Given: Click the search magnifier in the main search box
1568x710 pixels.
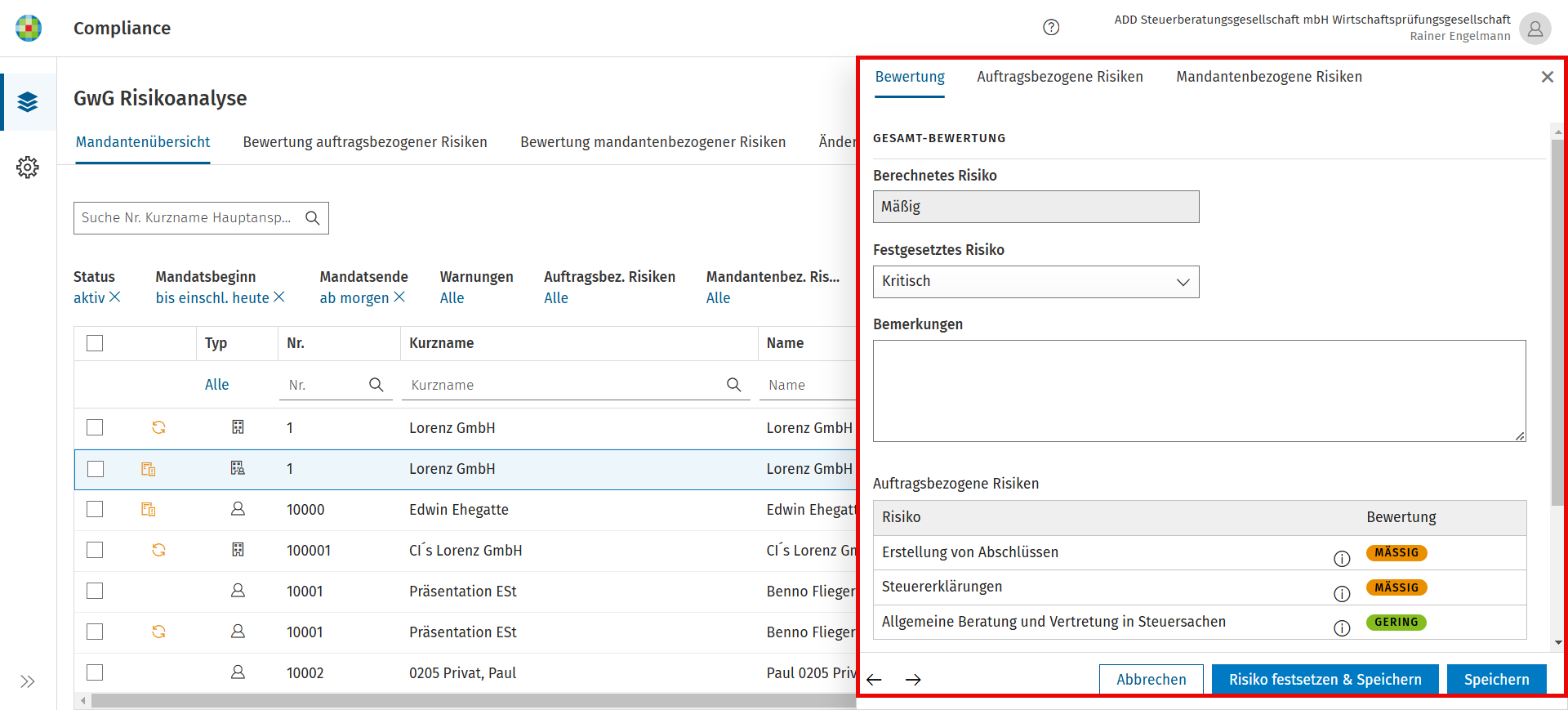Looking at the screenshot, I should tap(313, 218).
